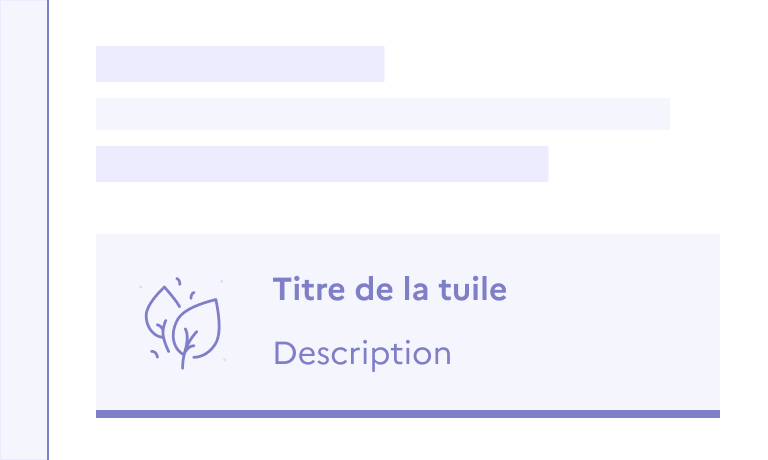The height and width of the screenshot is (460, 768).
Task: Select the short top placeholder bar
Action: coord(240,64)
